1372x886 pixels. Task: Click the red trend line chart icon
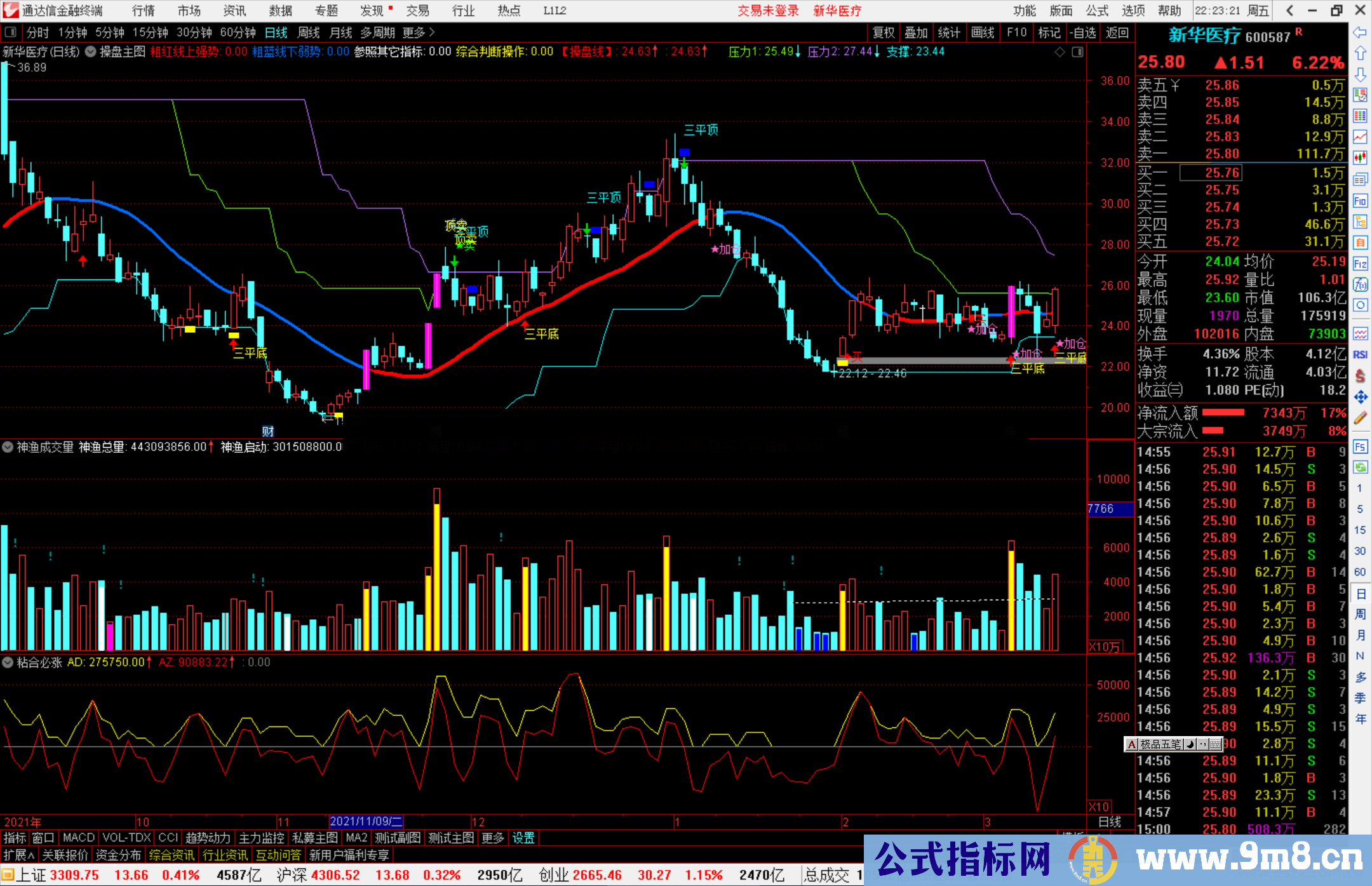1360,137
